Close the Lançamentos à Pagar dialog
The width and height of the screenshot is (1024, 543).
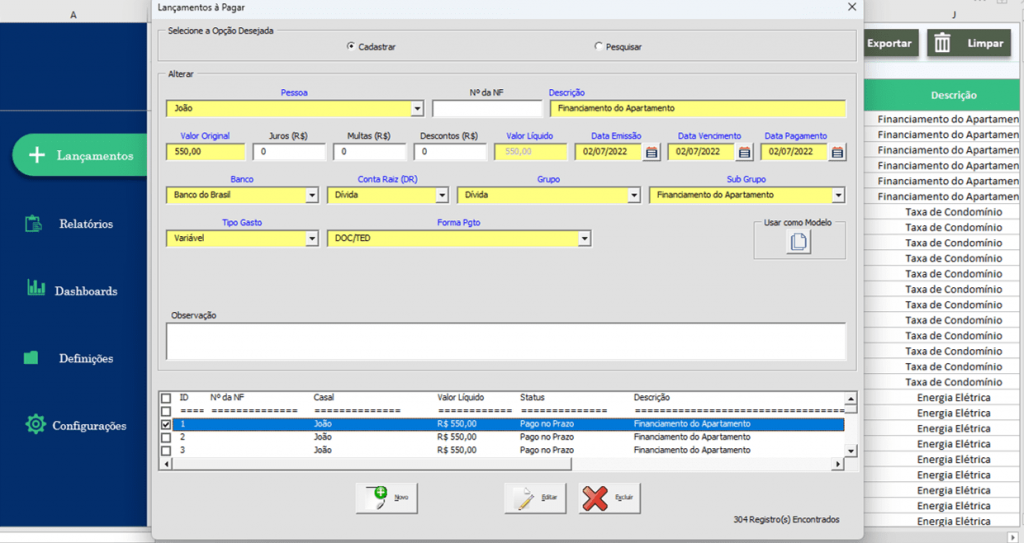(x=852, y=7)
